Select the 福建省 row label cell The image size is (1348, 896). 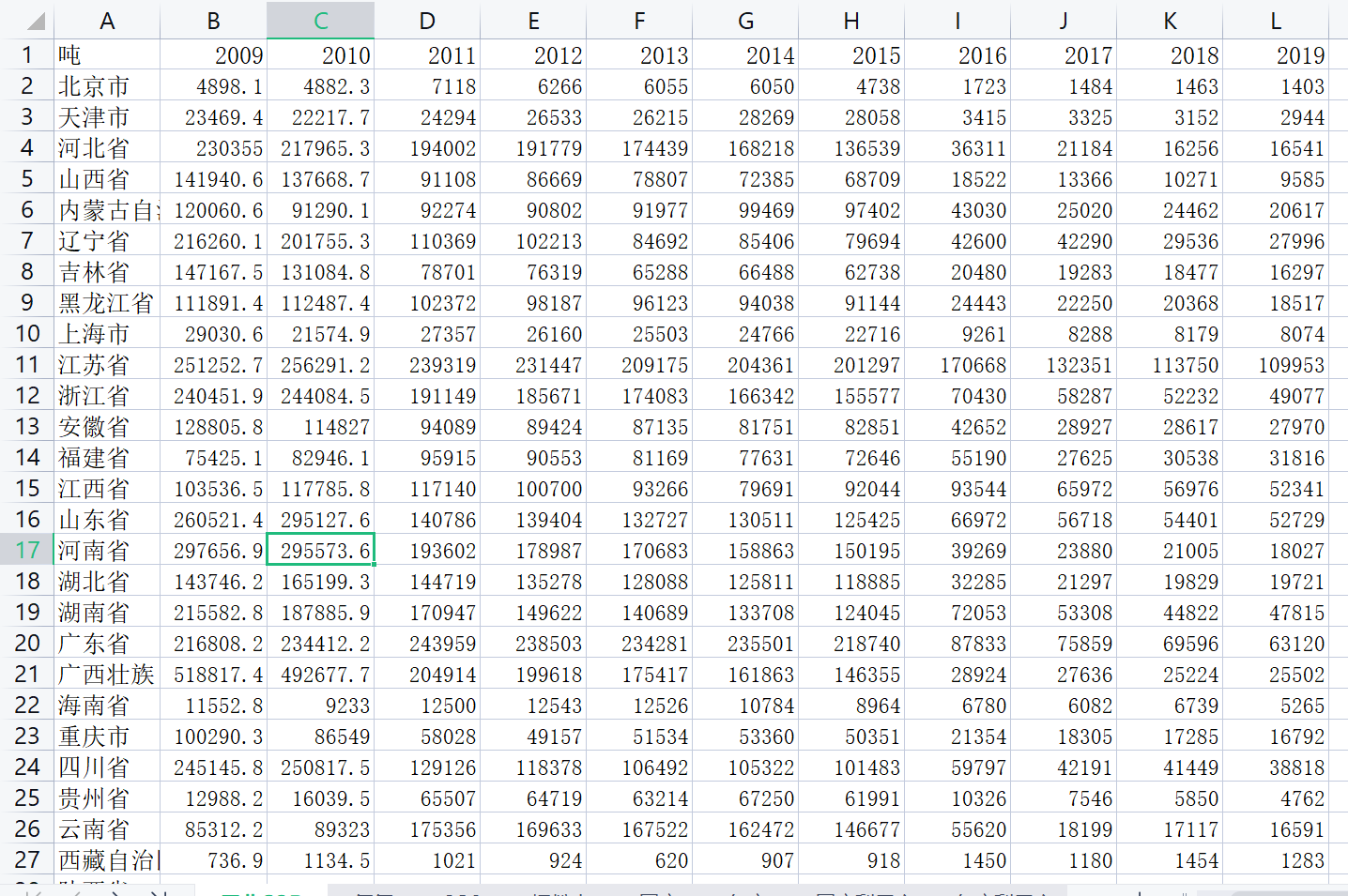[107, 458]
